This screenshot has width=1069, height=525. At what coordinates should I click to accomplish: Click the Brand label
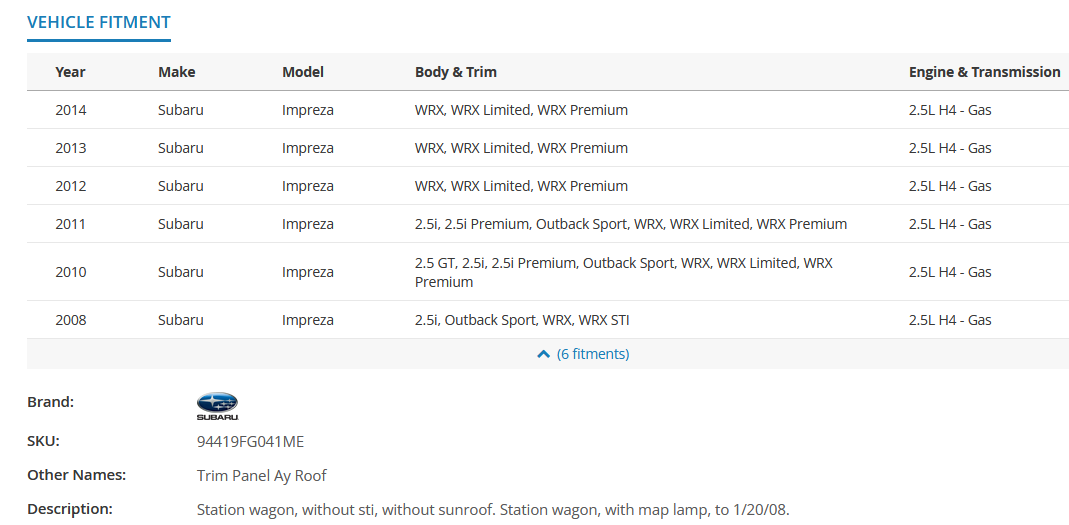[x=50, y=402]
